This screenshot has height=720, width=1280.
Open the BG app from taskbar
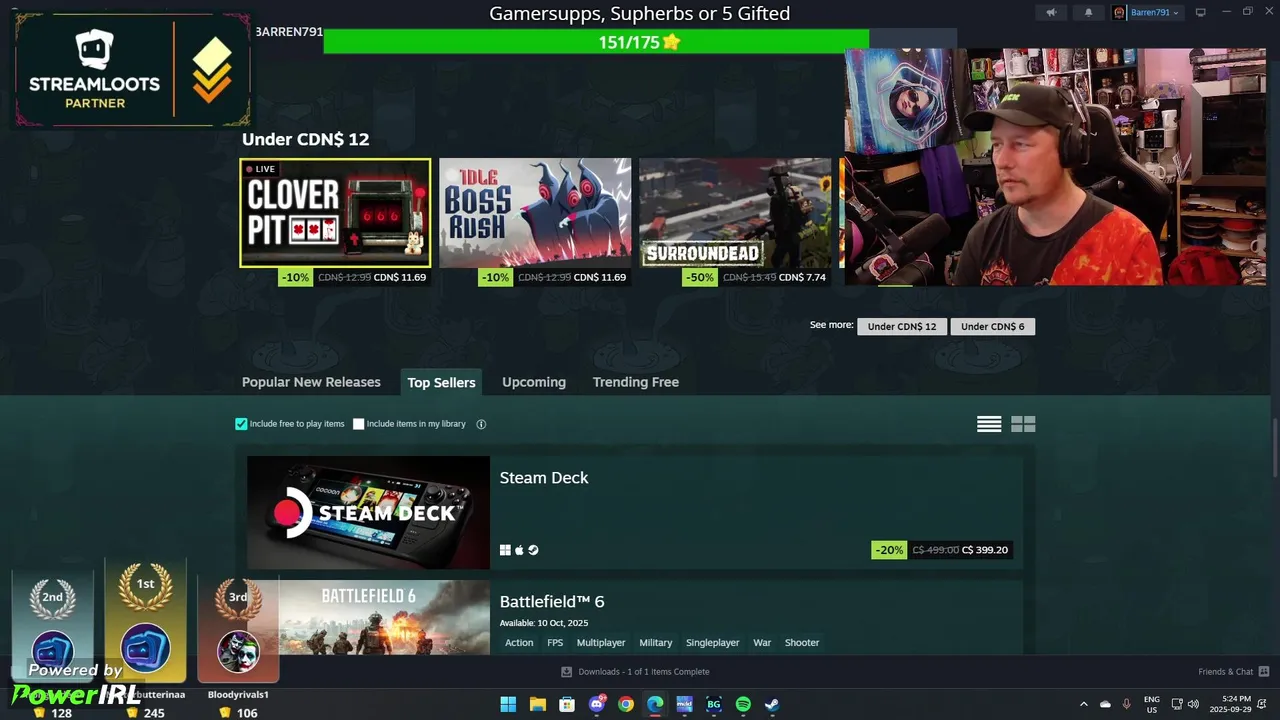pos(714,704)
